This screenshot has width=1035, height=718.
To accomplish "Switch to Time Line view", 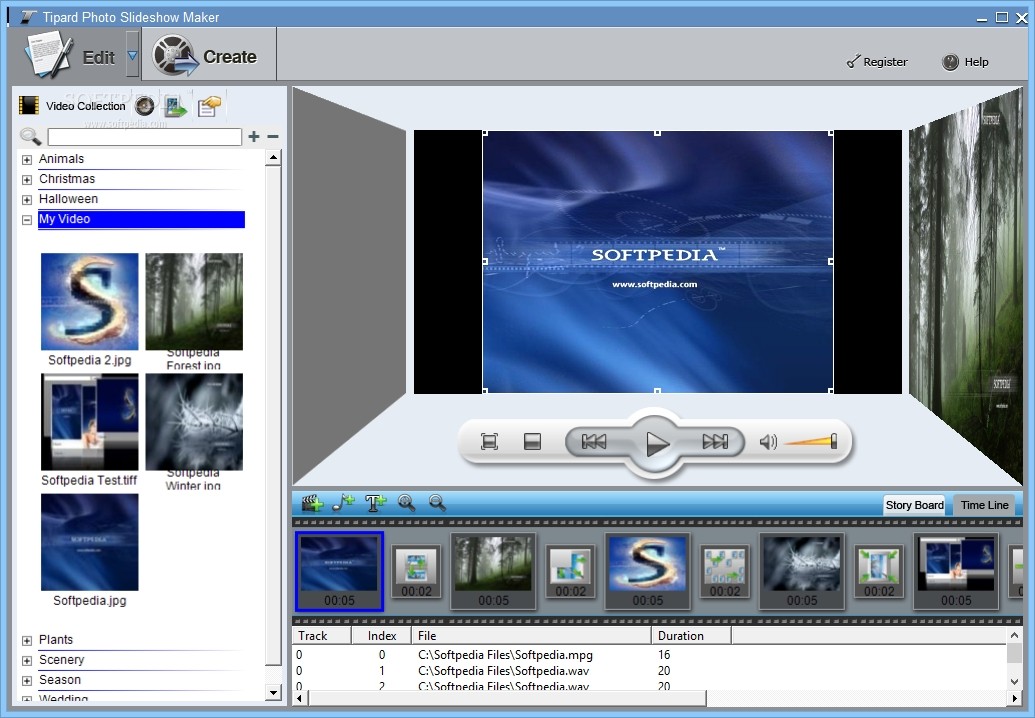I will point(984,505).
